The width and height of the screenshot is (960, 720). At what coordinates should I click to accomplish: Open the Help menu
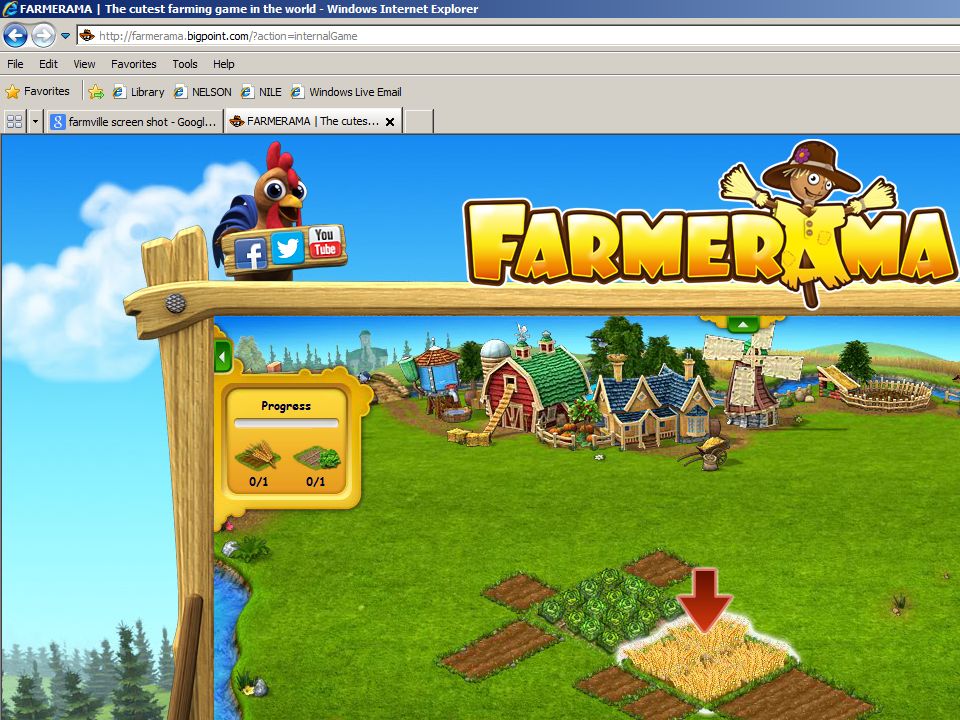point(223,64)
